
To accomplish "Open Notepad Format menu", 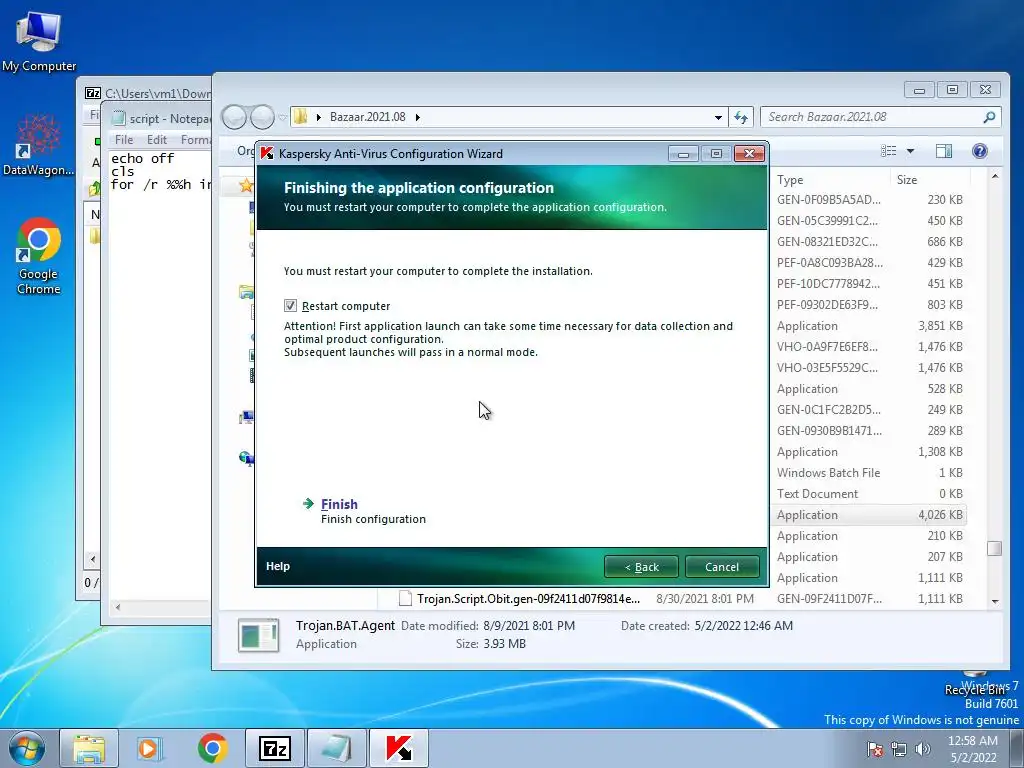I will point(195,140).
